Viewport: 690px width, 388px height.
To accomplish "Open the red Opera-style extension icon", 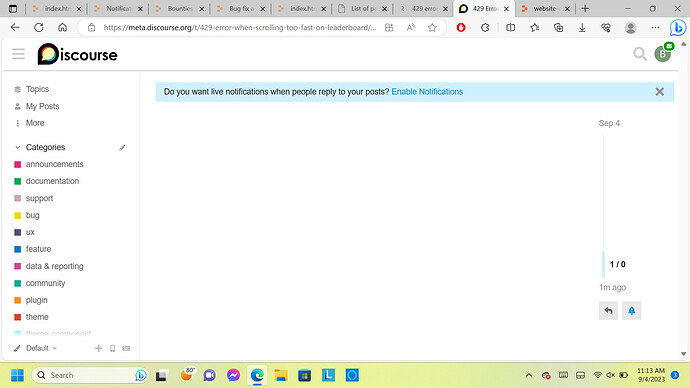I will (x=461, y=27).
